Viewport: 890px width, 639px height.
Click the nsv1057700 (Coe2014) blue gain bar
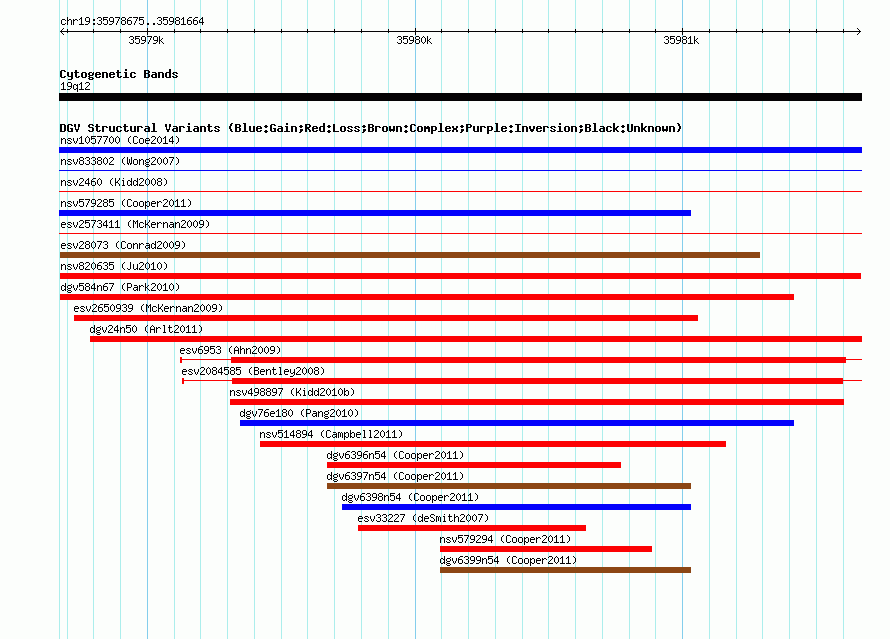pos(460,150)
